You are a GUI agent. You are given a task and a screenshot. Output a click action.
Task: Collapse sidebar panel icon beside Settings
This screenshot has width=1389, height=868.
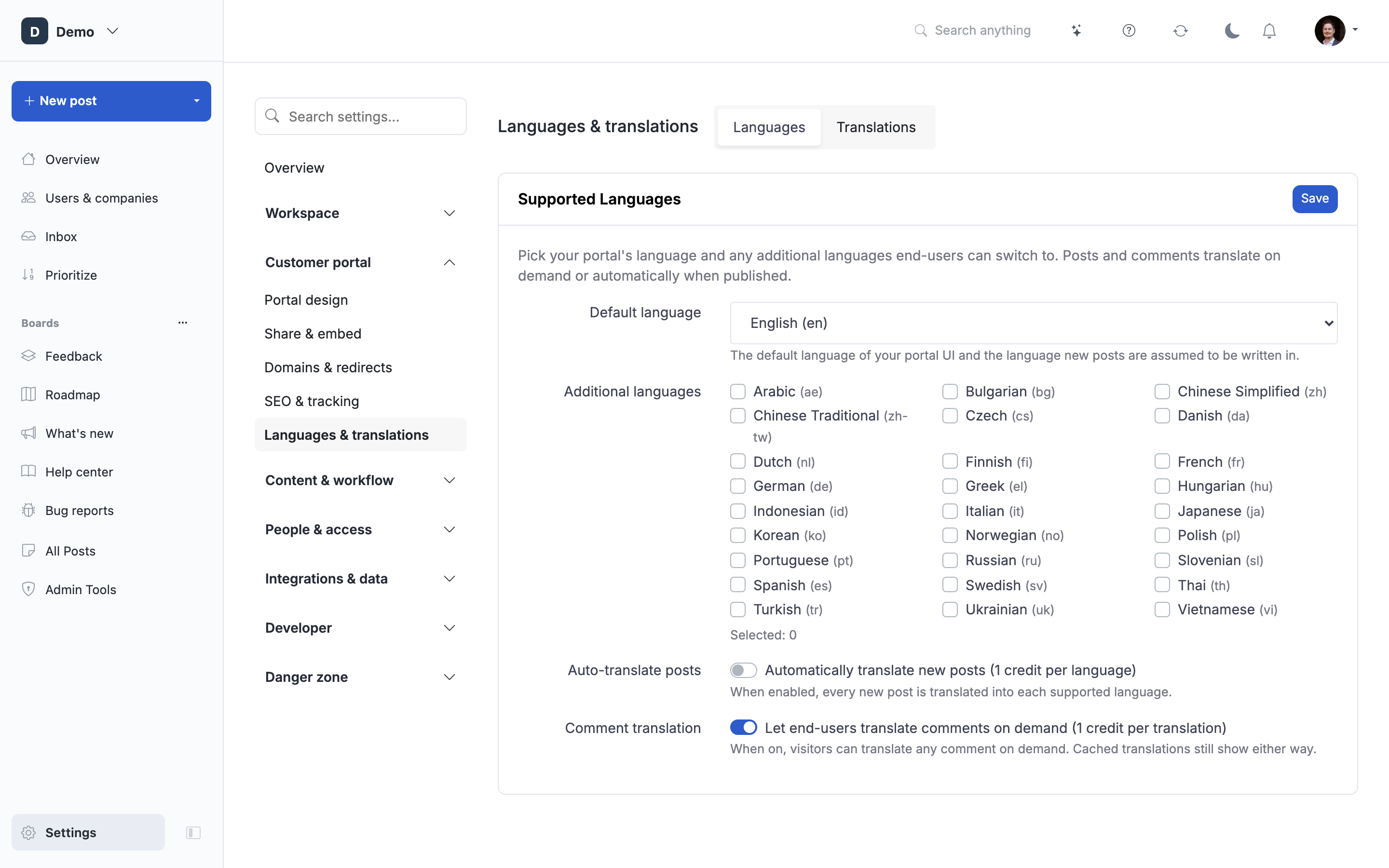(x=193, y=832)
